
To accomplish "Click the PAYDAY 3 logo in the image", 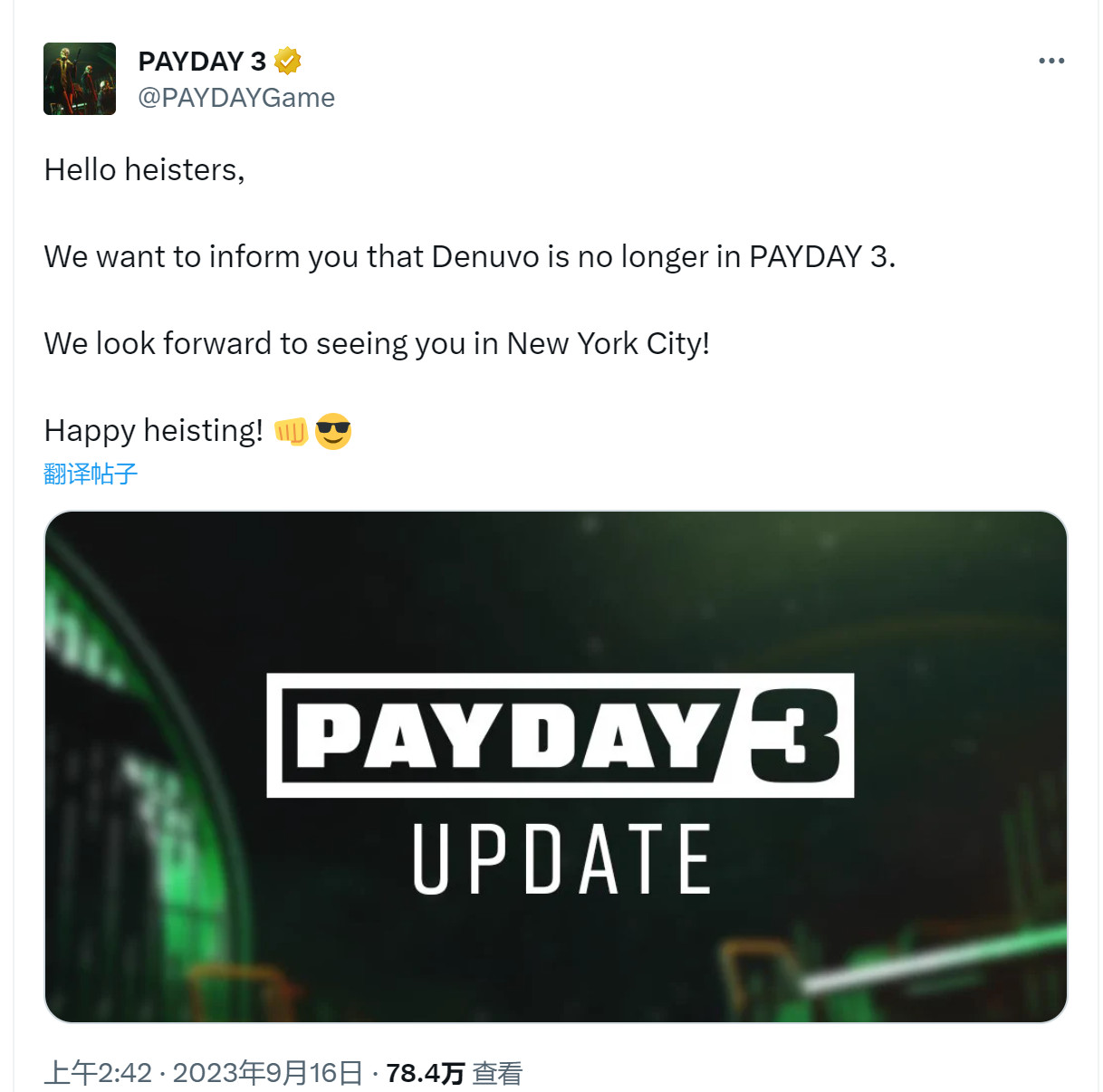I will 561,735.
